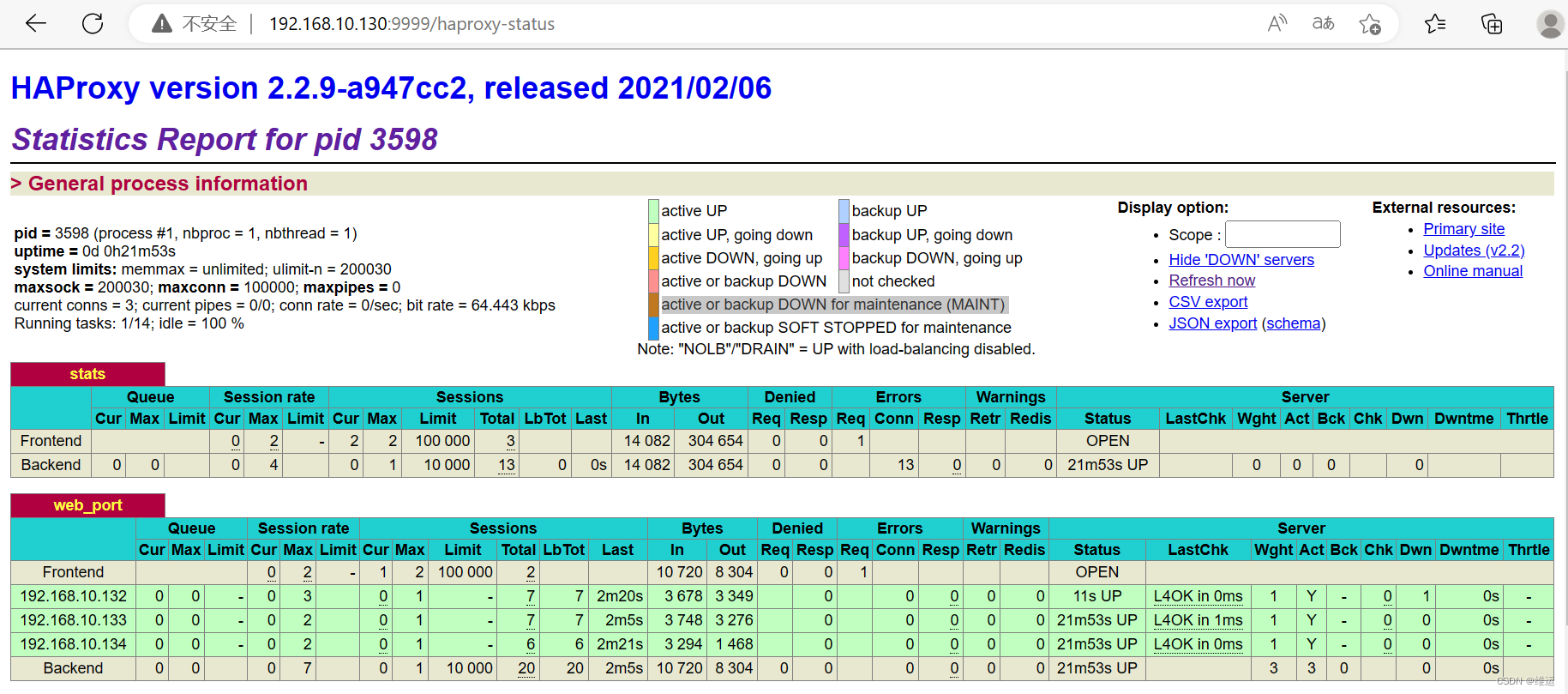Click web_port Backend row label

click(x=73, y=668)
